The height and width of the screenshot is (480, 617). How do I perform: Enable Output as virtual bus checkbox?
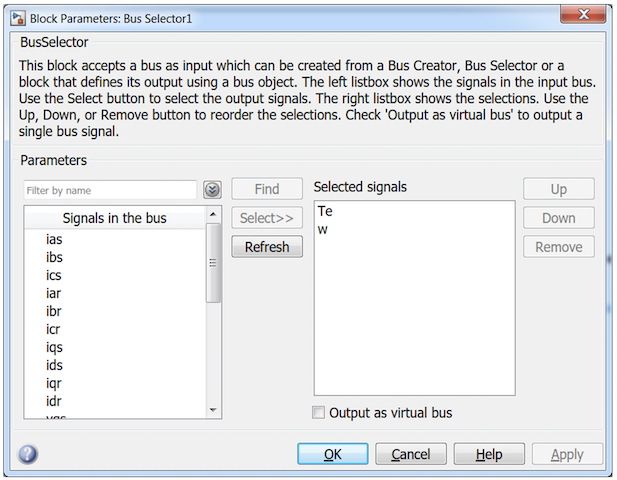pyautogui.click(x=319, y=412)
